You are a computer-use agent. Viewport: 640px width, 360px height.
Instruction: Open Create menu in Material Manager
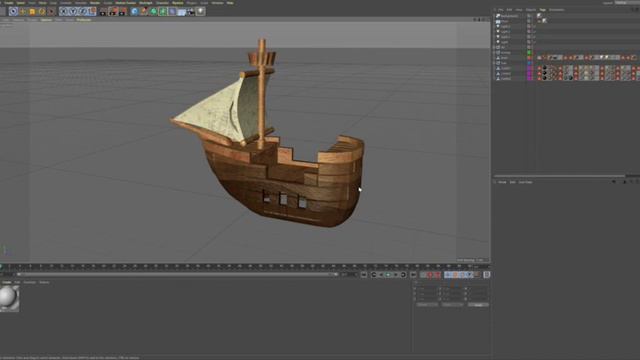pyautogui.click(x=7, y=282)
